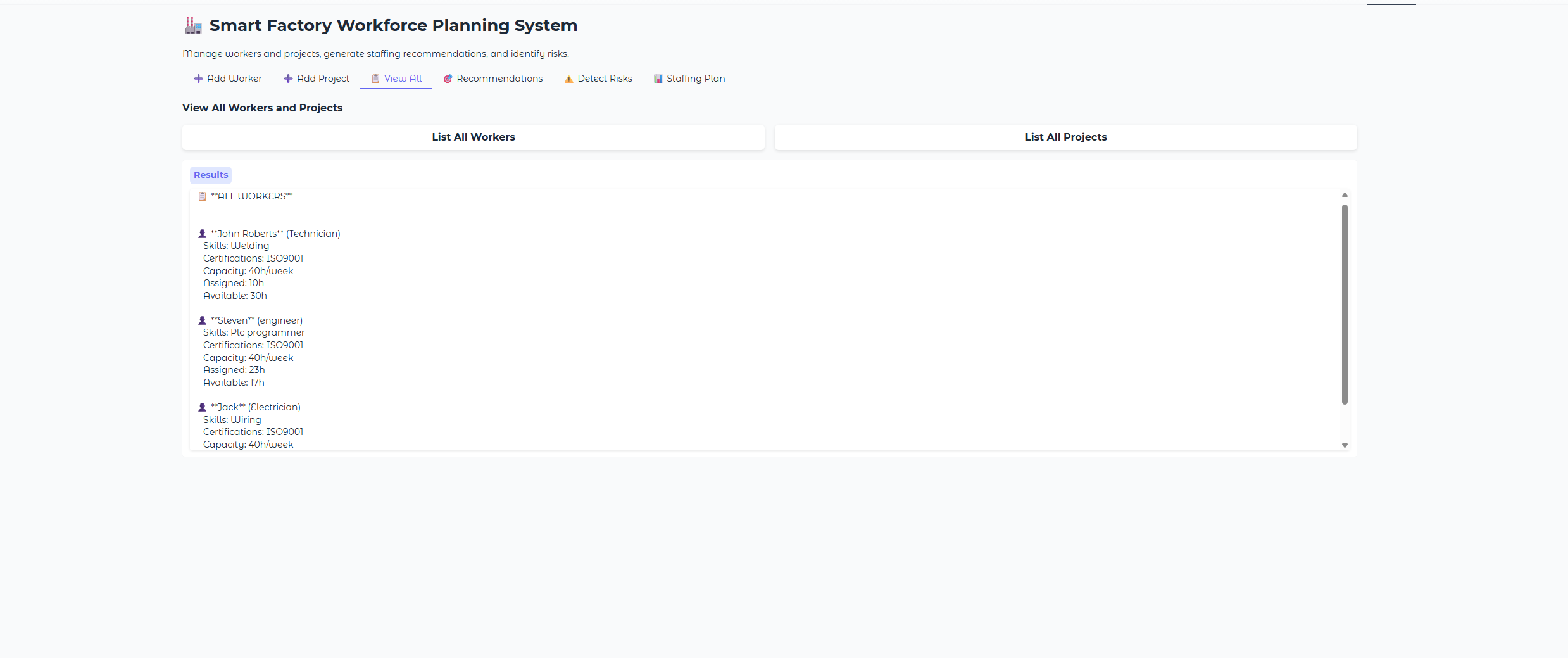
Task: Click the target icon on Recommendations
Action: point(448,79)
